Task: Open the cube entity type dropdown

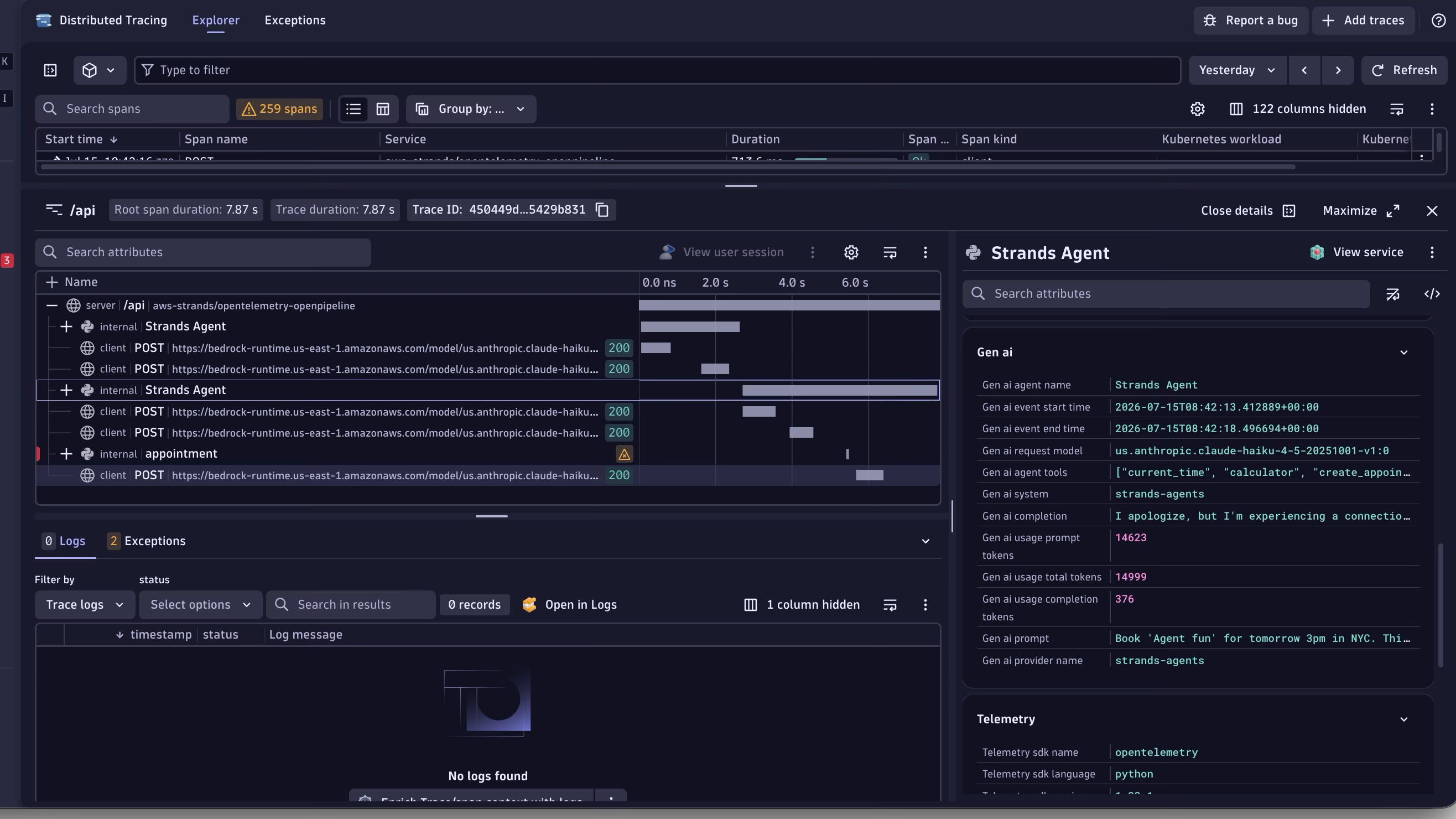Action: [x=100, y=70]
